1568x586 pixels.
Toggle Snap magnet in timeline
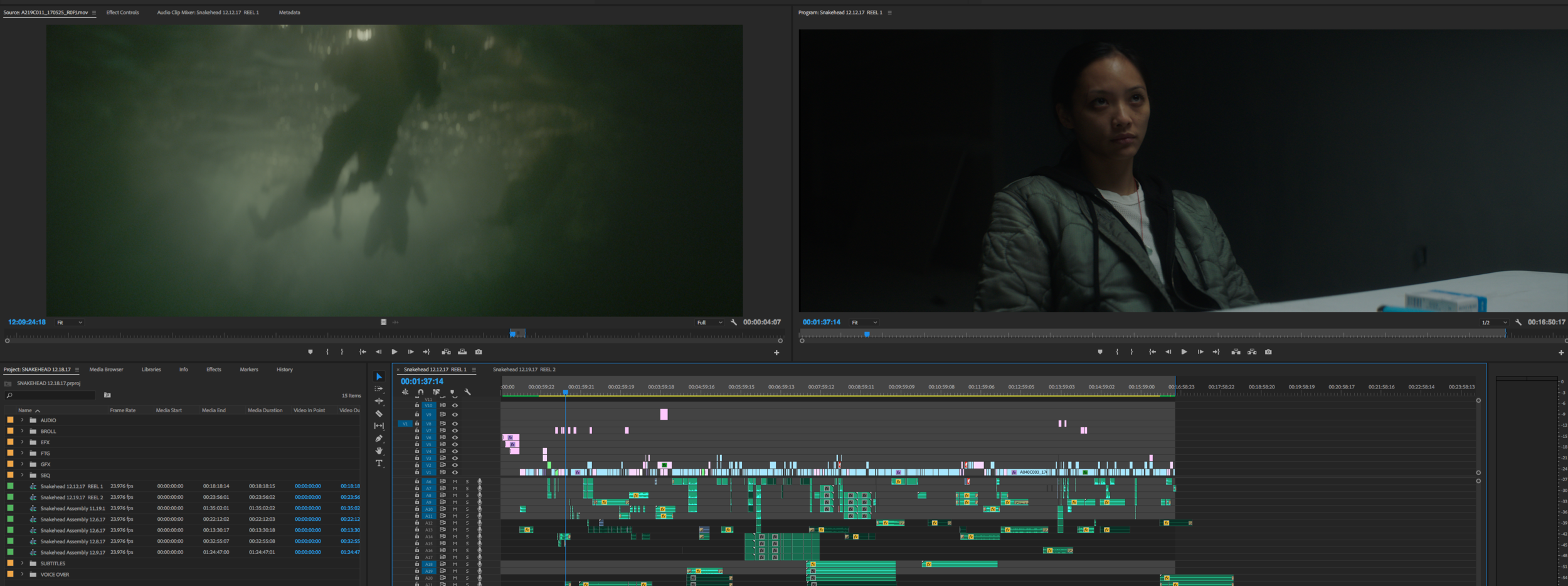click(421, 392)
